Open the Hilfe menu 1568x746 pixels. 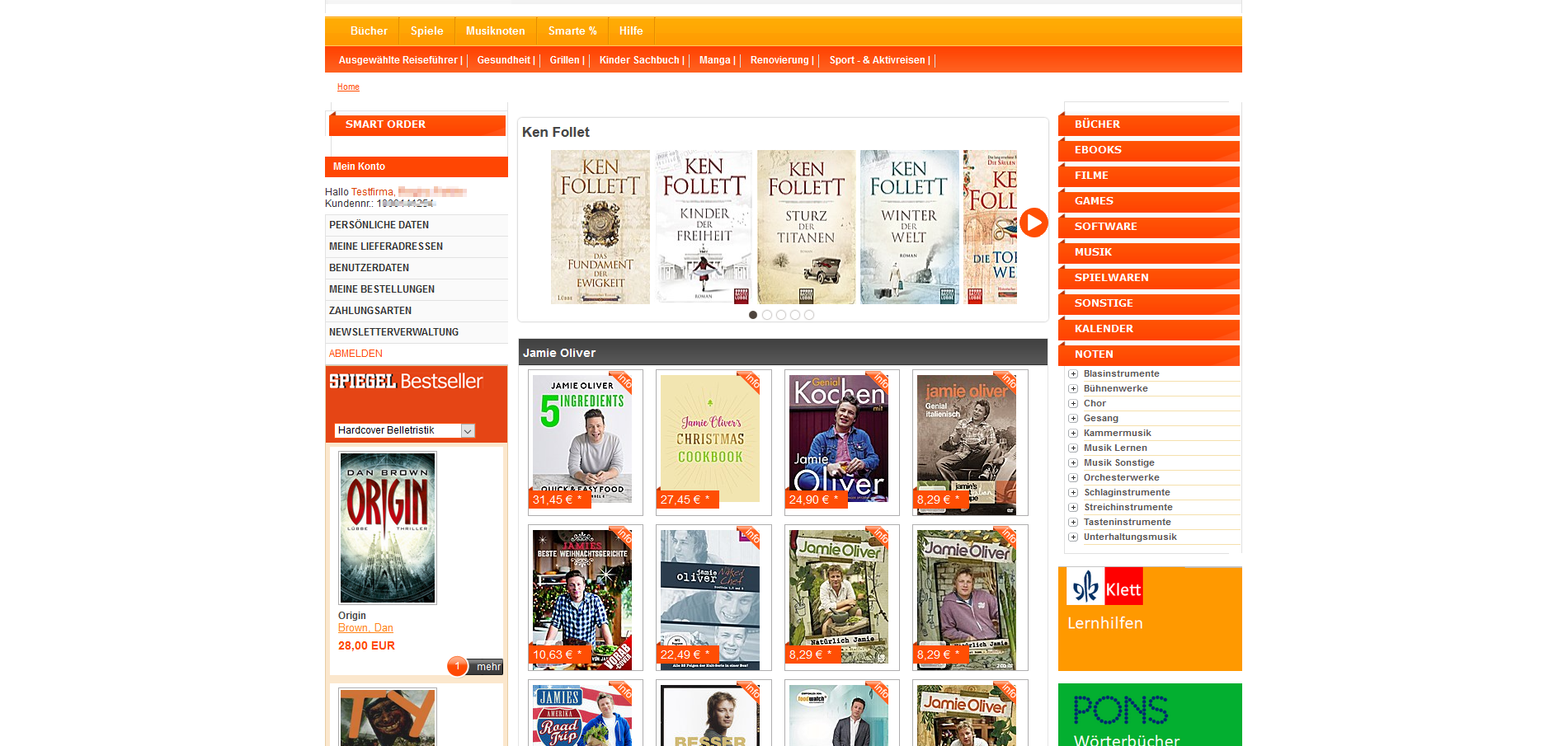[631, 30]
